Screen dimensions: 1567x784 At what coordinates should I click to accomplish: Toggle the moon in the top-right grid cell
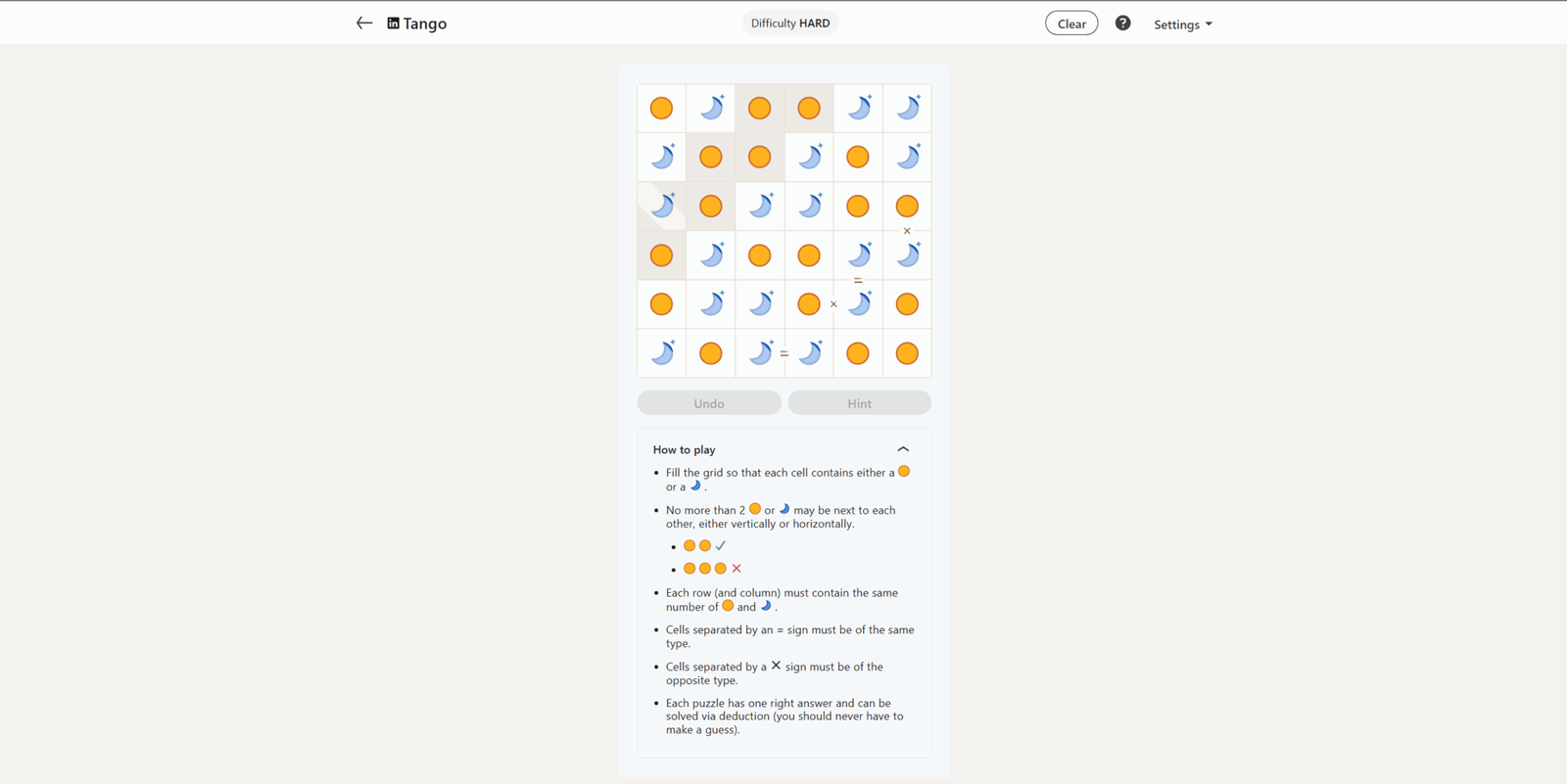point(908,108)
